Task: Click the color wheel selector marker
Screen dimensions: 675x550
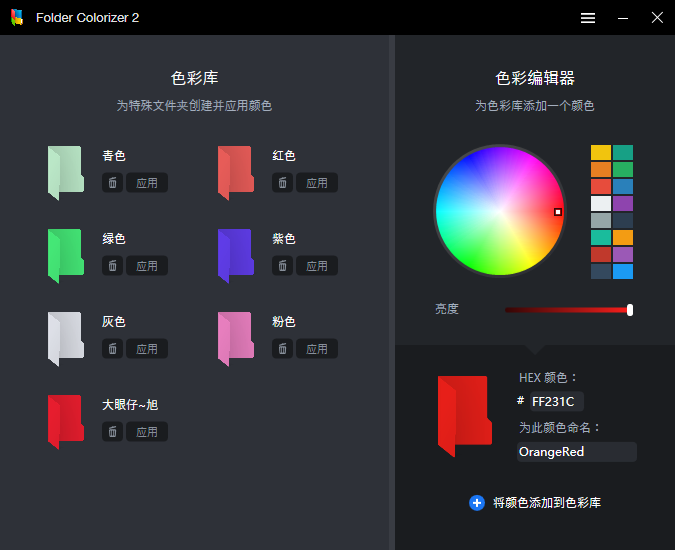Action: click(558, 212)
